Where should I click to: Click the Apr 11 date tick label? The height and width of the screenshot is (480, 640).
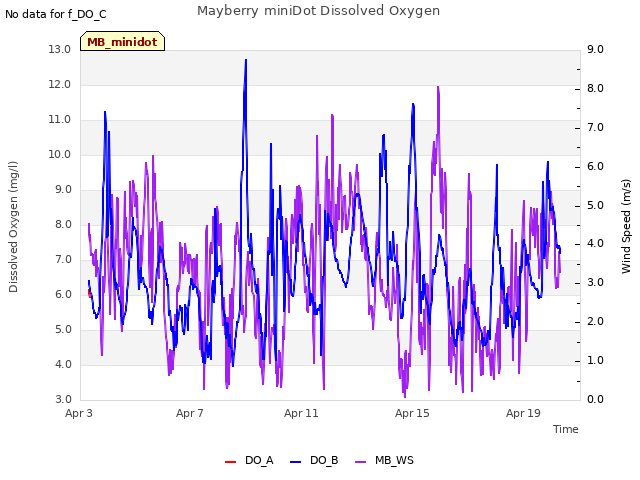pyautogui.click(x=301, y=413)
